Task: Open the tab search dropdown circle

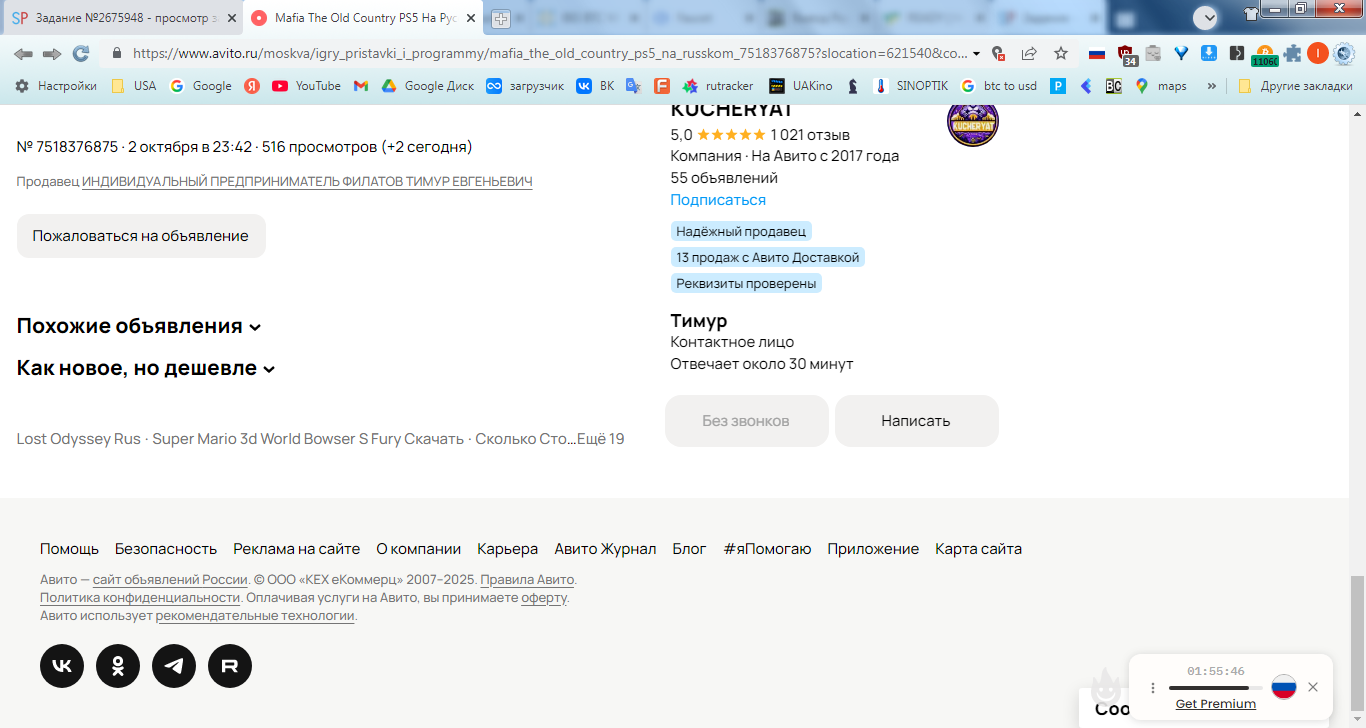Action: (x=1206, y=17)
